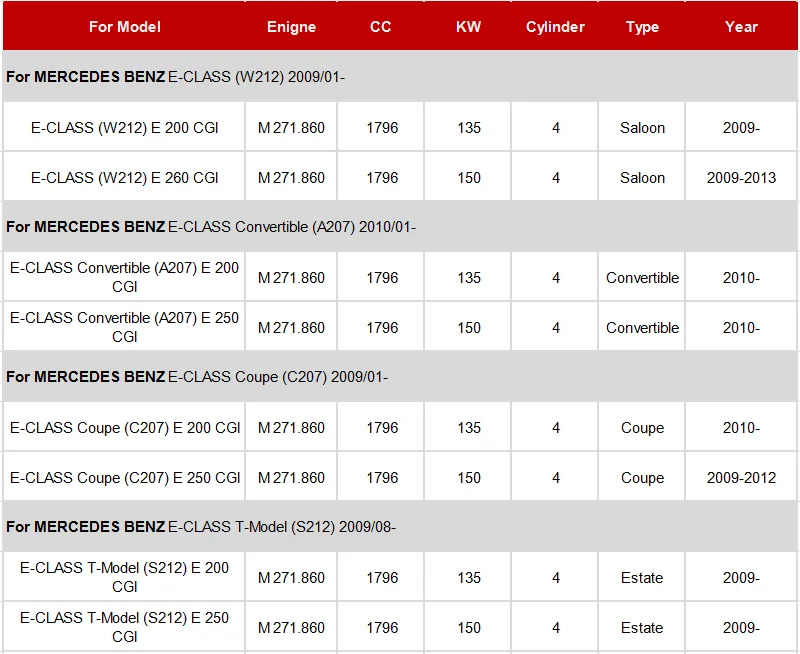Click KW '135' in Convertible E 200 row
The width and height of the screenshot is (800, 654).
[469, 278]
